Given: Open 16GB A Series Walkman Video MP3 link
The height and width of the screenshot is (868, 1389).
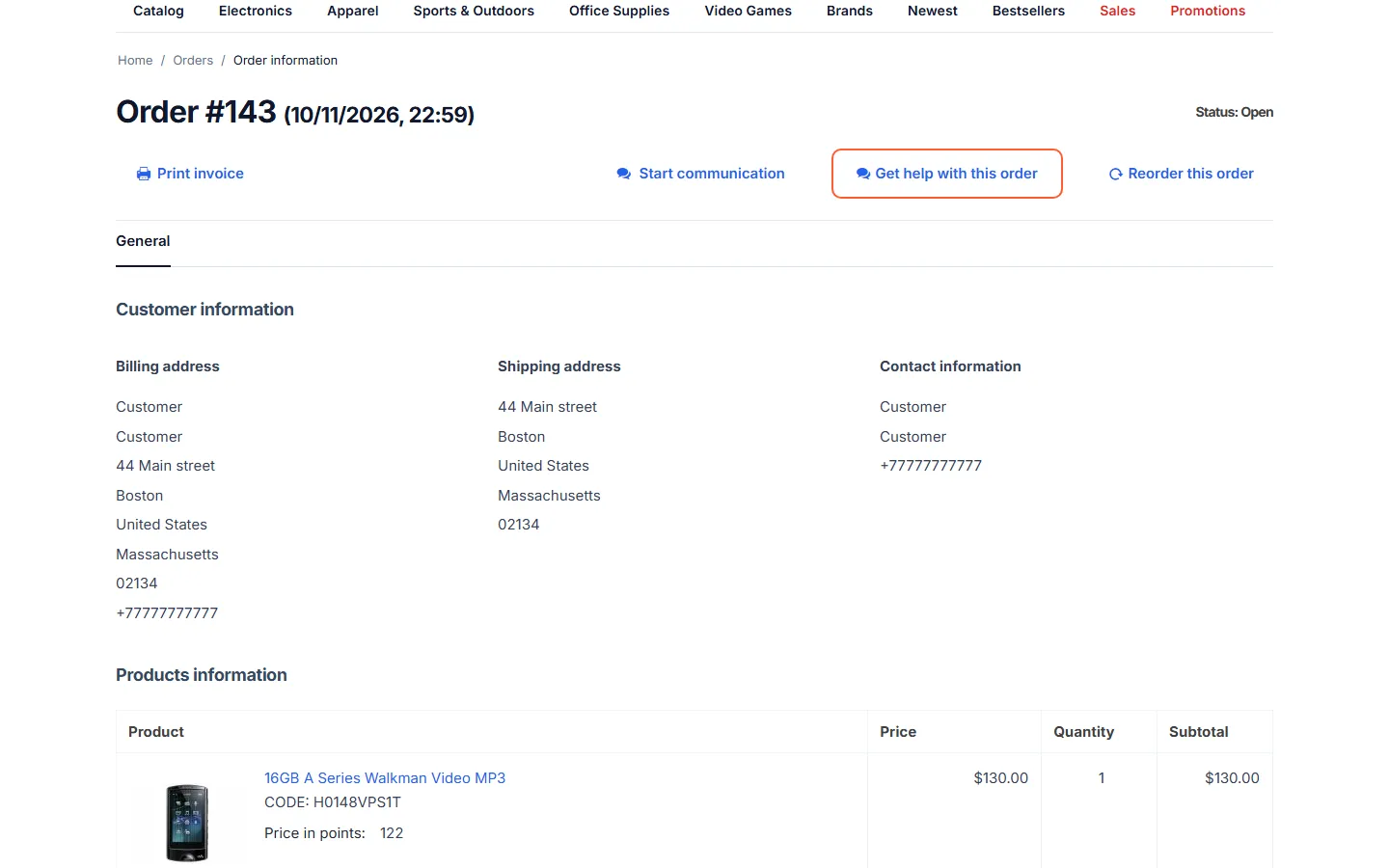Looking at the screenshot, I should coord(385,778).
